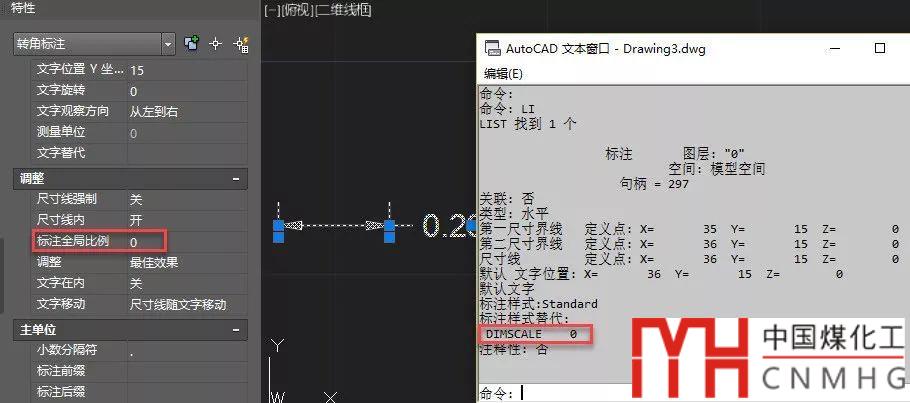Maximize the AutoCAD text window
This screenshot has height=403, width=910.
click(x=880, y=48)
